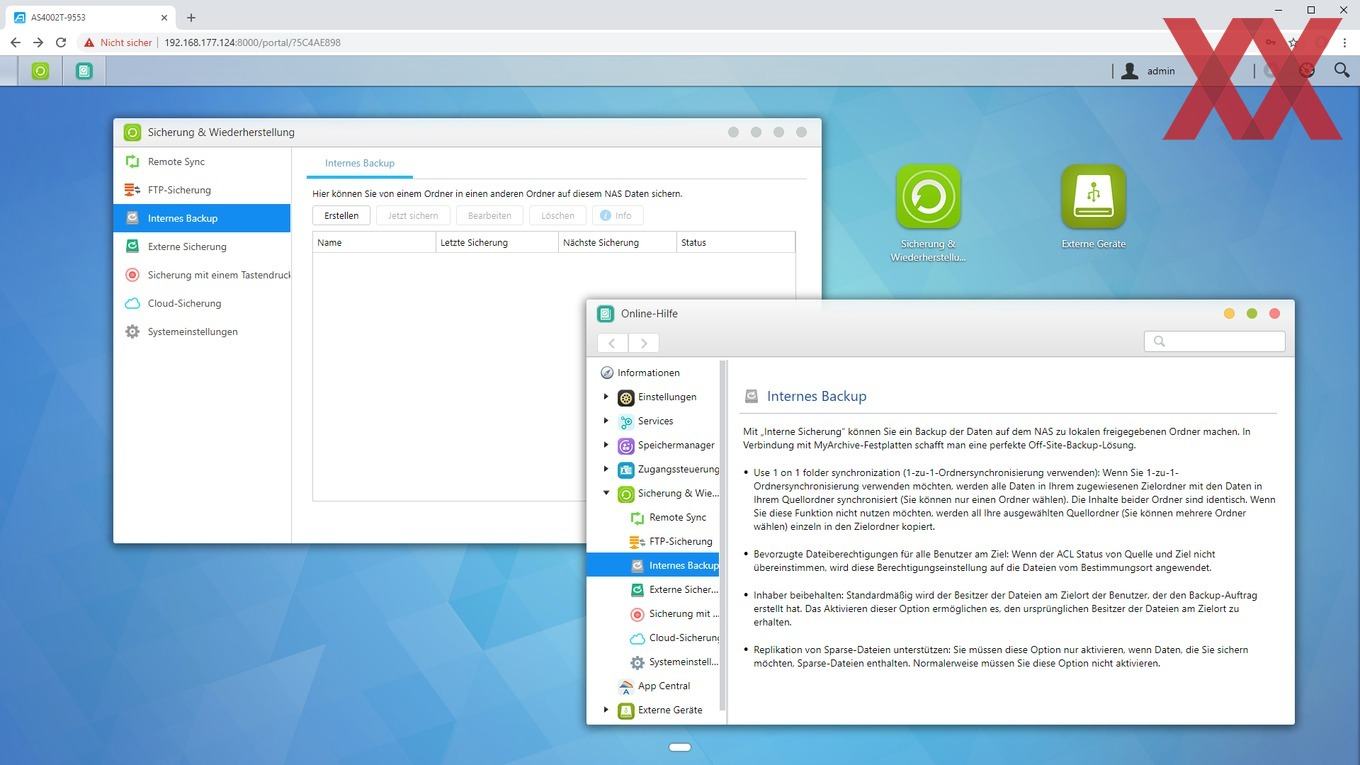This screenshot has height=765, width=1360.
Task: Focus the Online-Hilfe search field
Action: [1214, 341]
